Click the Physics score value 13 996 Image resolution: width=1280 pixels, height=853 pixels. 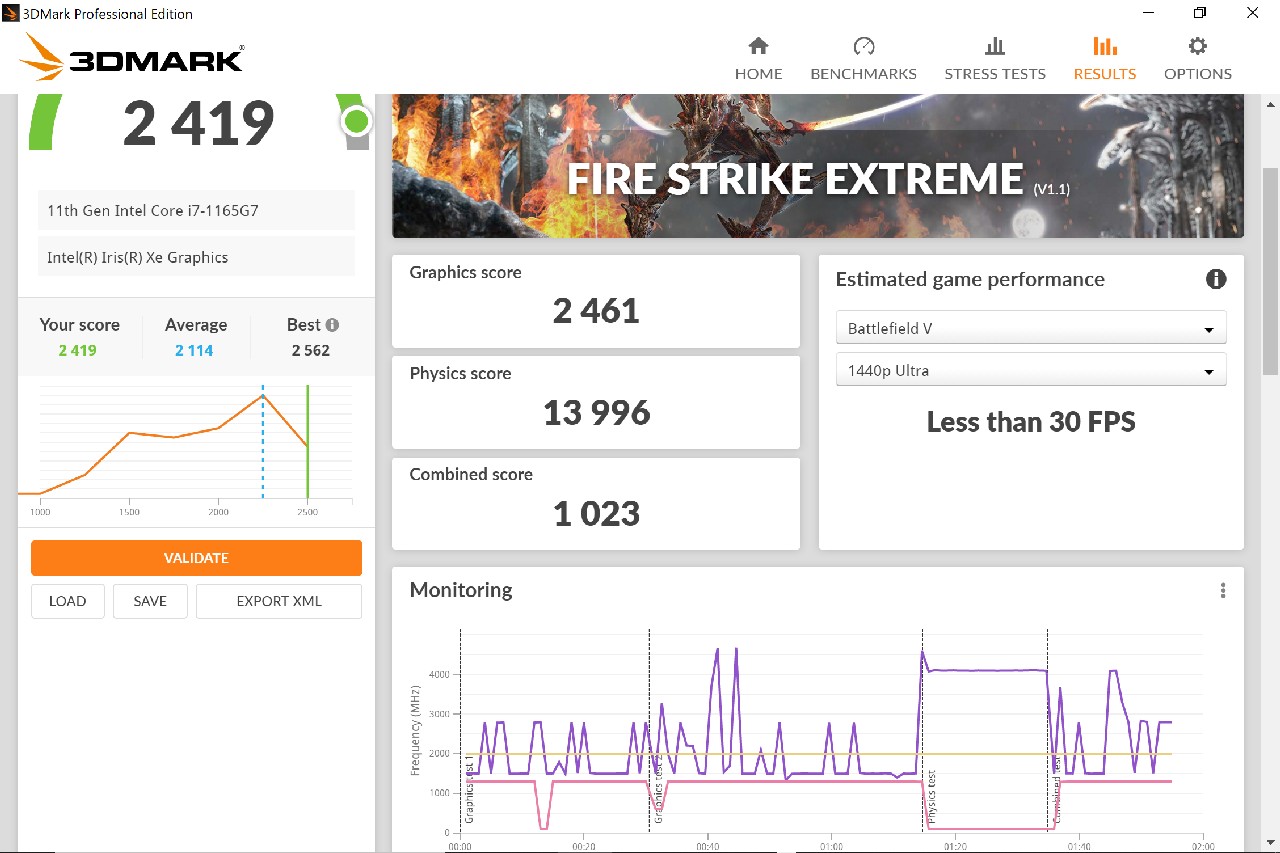click(x=596, y=412)
